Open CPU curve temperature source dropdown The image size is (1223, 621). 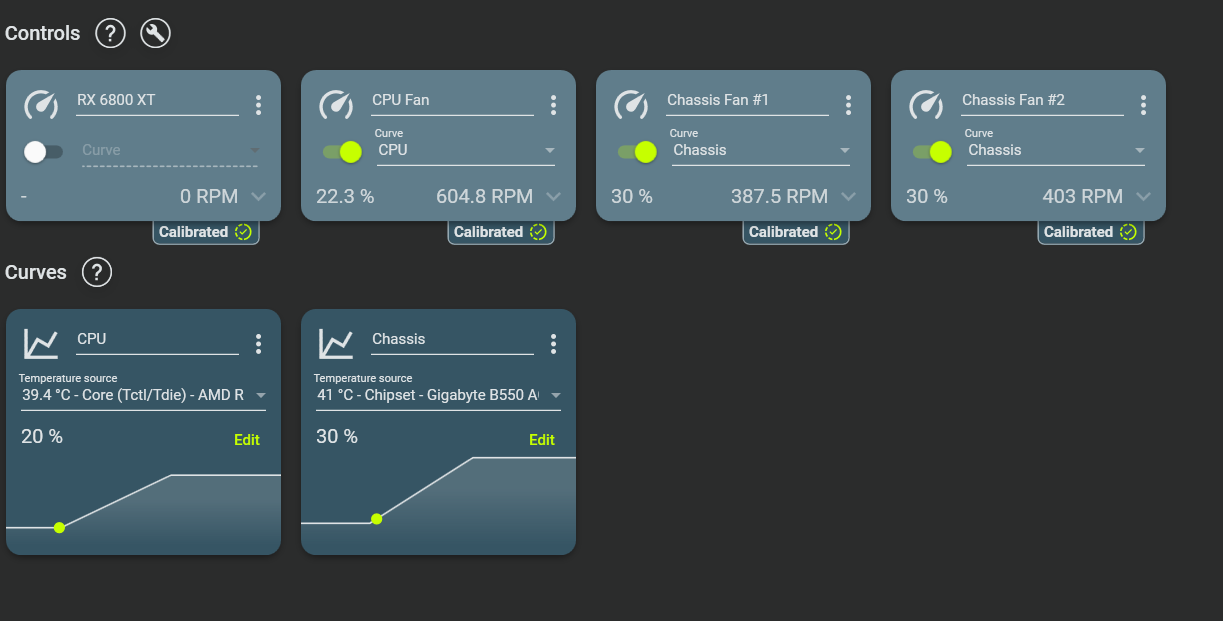pyautogui.click(x=144, y=395)
